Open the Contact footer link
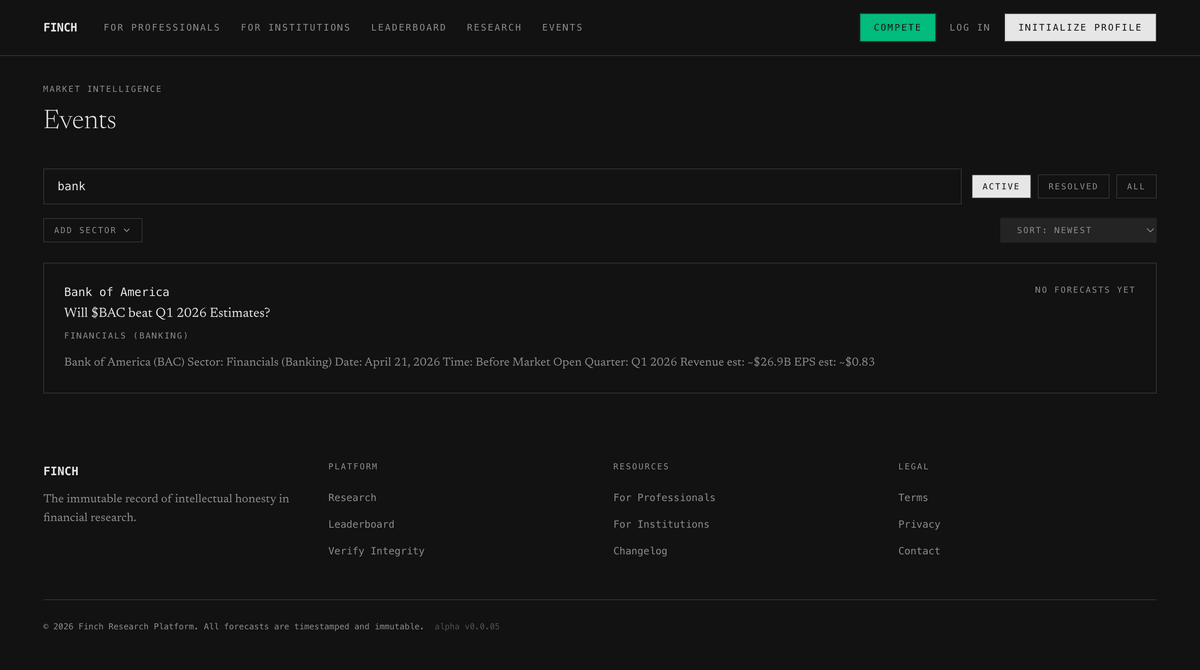 pos(918,551)
